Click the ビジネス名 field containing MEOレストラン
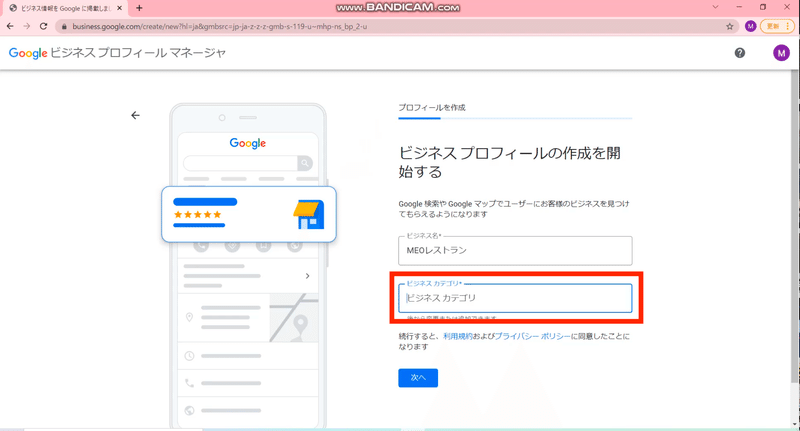 515,250
